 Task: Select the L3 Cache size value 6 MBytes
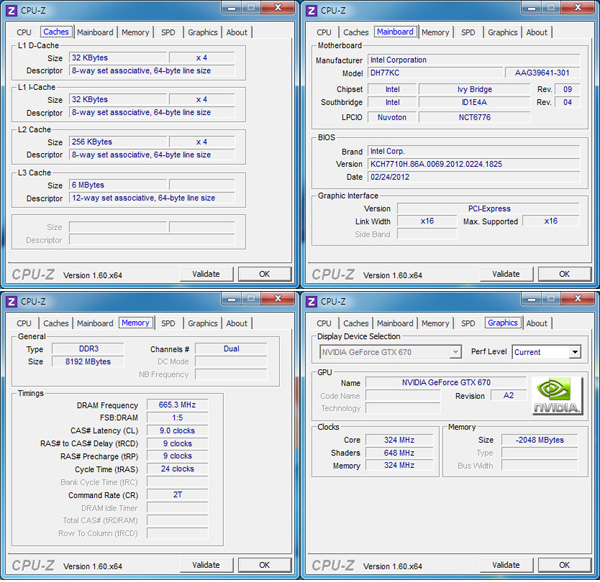coord(118,185)
